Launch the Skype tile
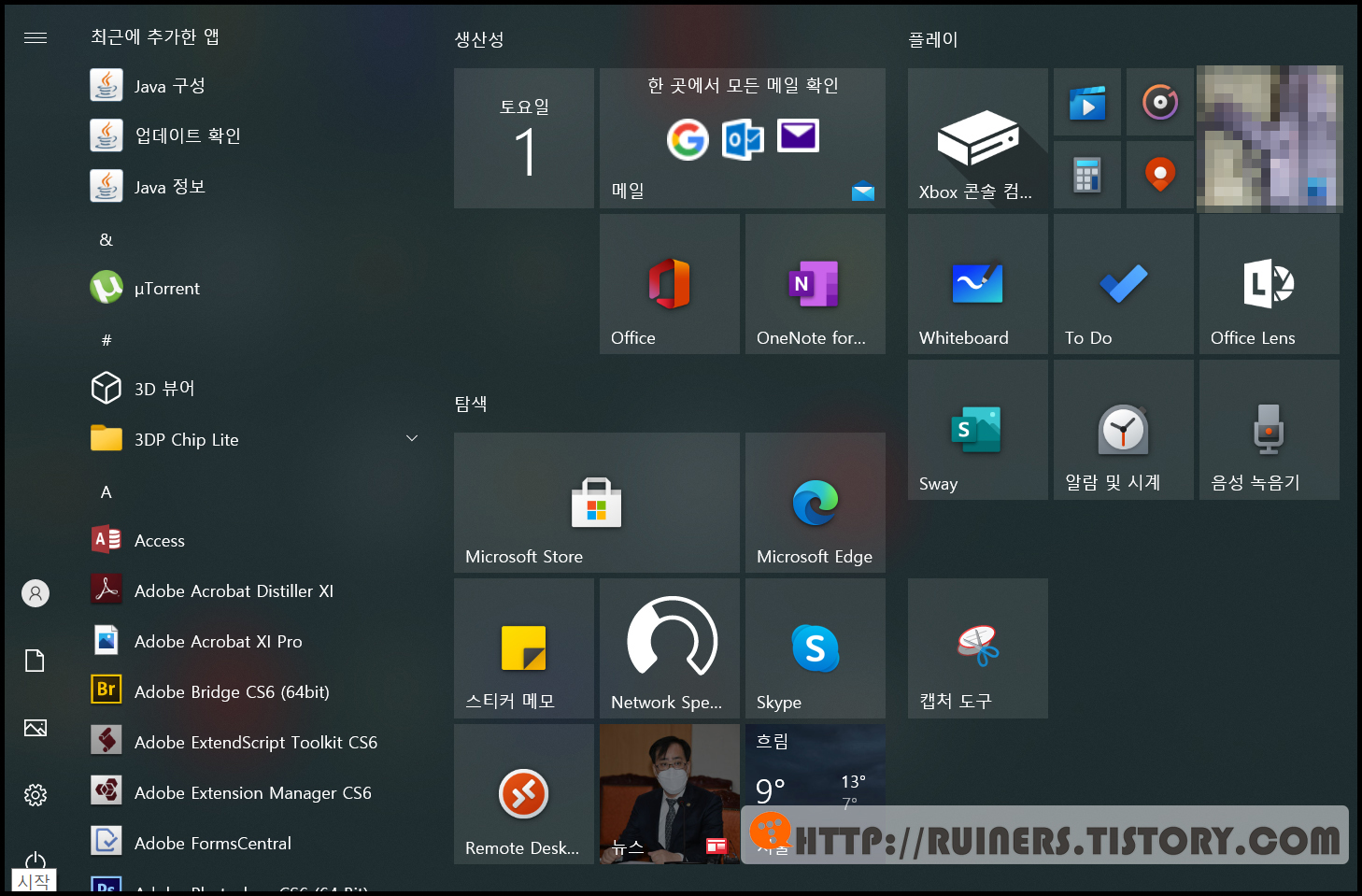Viewport: 1362px width, 896px height. tap(816, 648)
